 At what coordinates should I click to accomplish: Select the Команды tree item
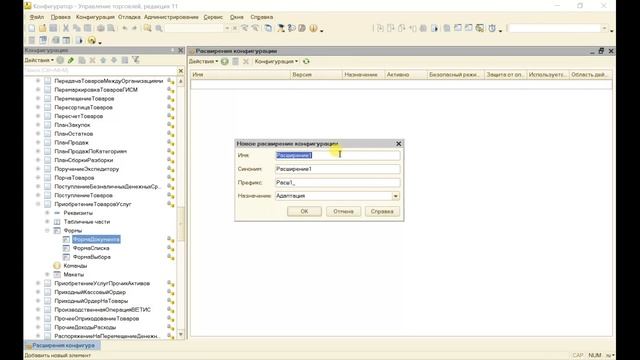[x=75, y=266]
